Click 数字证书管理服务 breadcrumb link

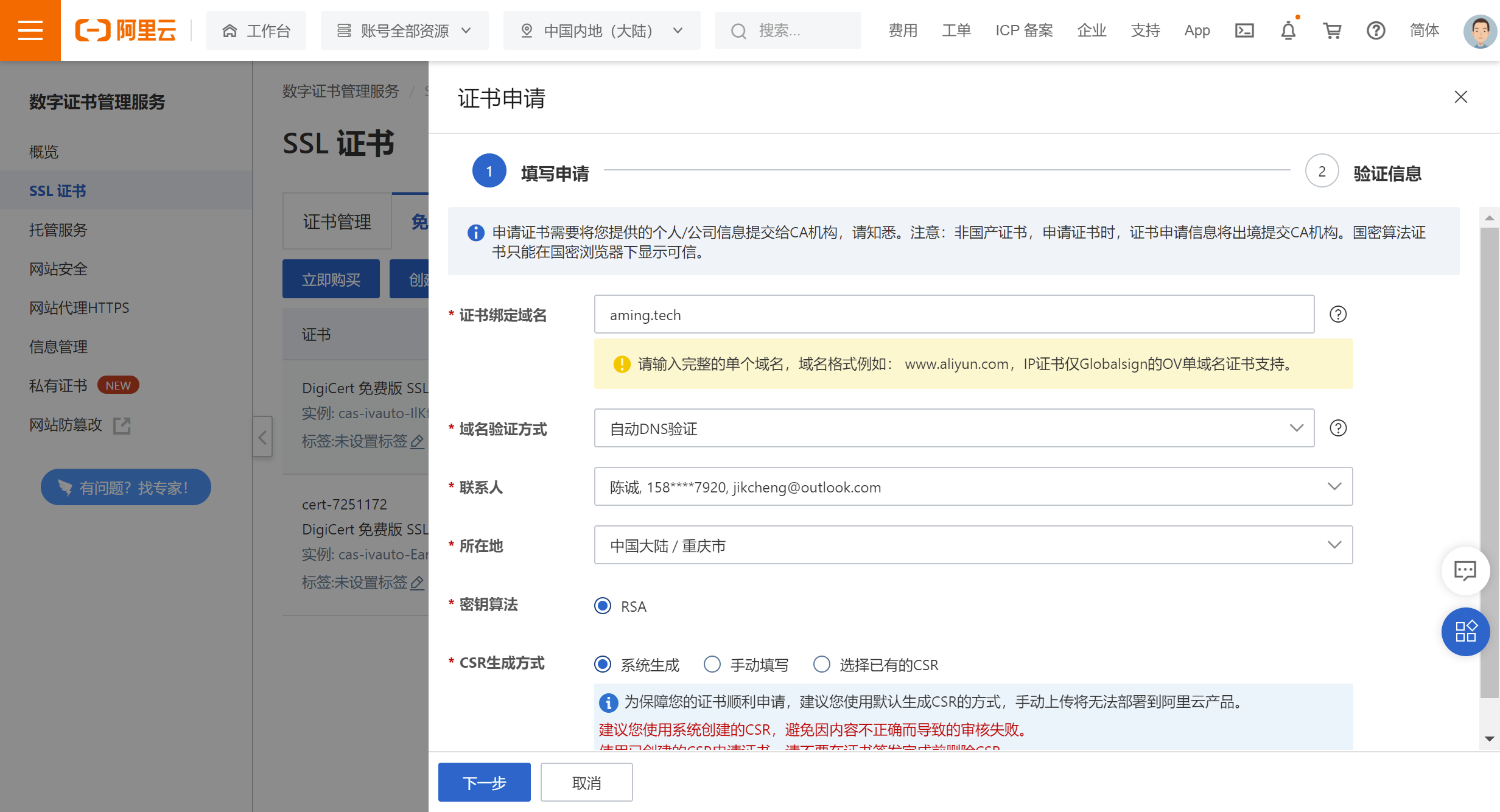coord(340,91)
